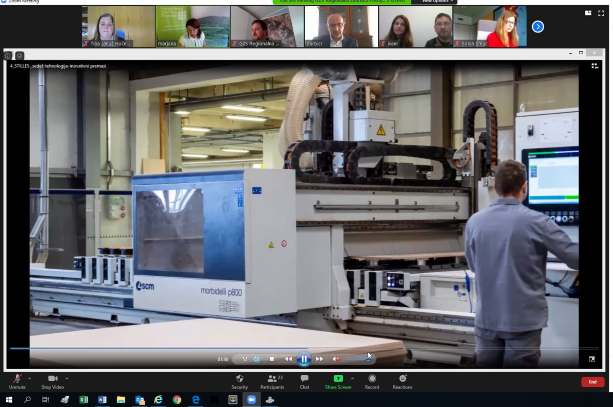The width and height of the screenshot is (613, 407).
Task: Click first icon in shared window title bar
Action: (8, 56)
